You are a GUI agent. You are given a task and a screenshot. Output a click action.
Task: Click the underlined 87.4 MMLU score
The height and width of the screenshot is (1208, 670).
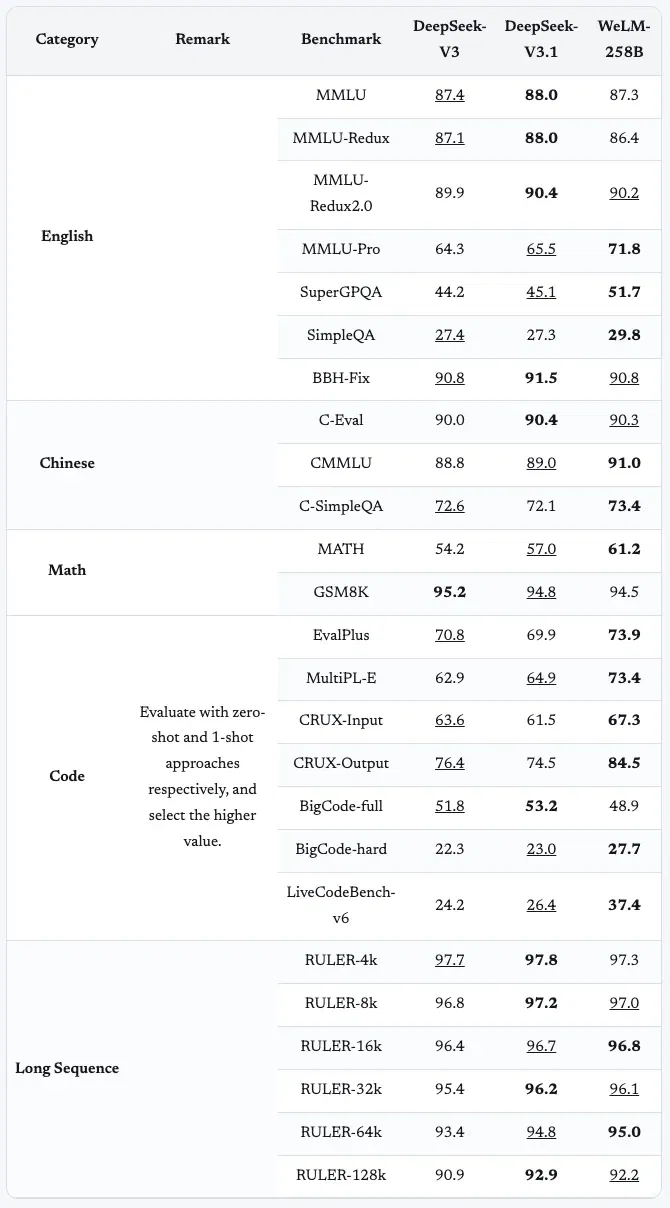click(x=450, y=95)
